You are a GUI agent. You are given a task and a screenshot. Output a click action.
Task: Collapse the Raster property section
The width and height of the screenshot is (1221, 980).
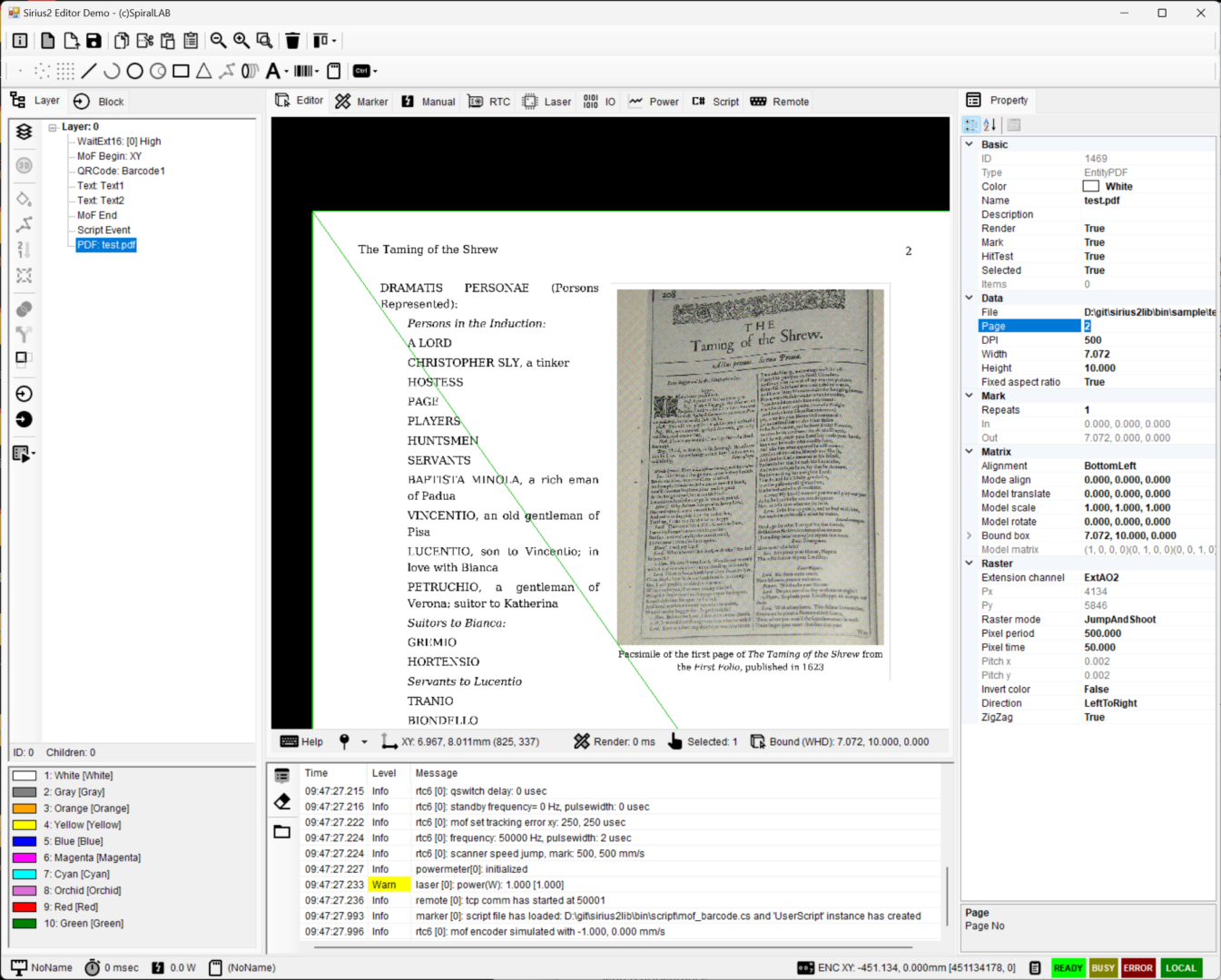pyautogui.click(x=970, y=563)
